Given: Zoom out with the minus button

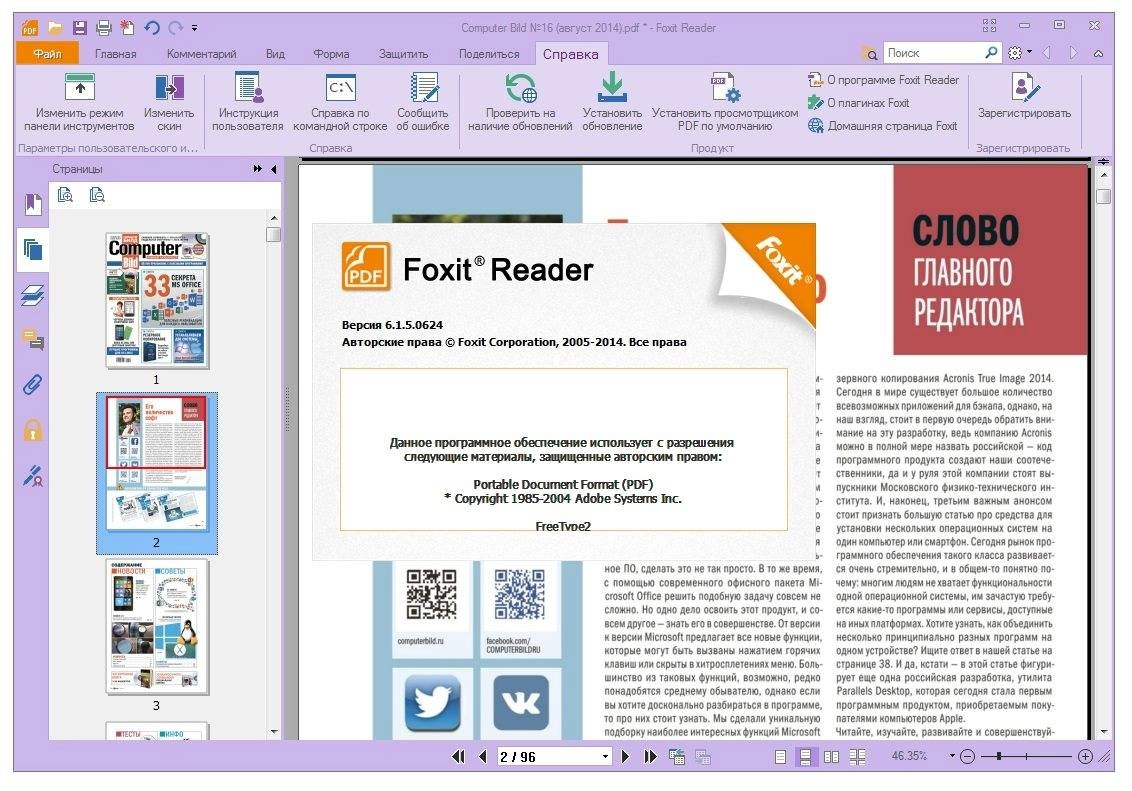Looking at the screenshot, I should (967, 756).
